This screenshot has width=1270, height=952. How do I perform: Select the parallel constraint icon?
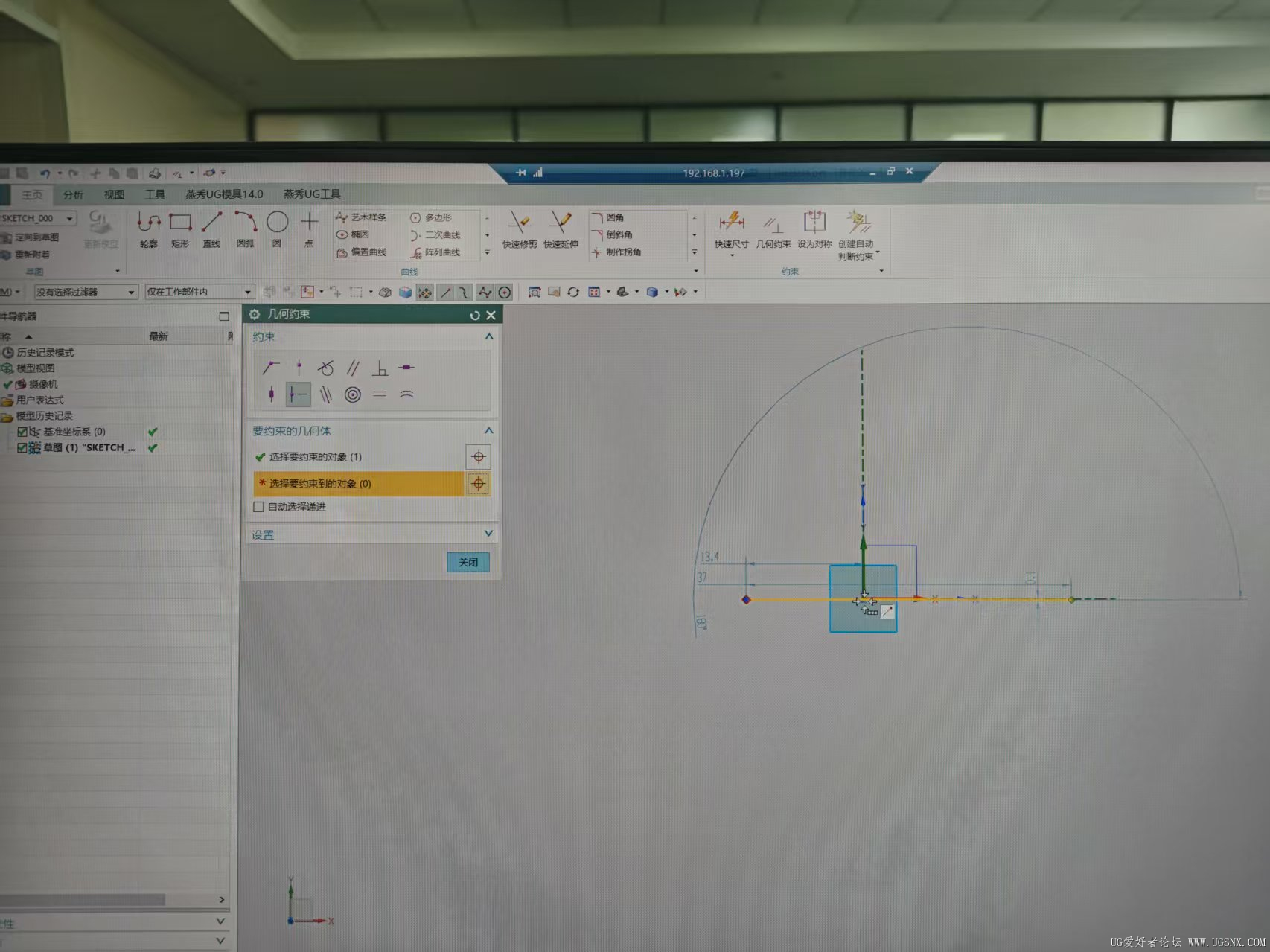[x=353, y=368]
